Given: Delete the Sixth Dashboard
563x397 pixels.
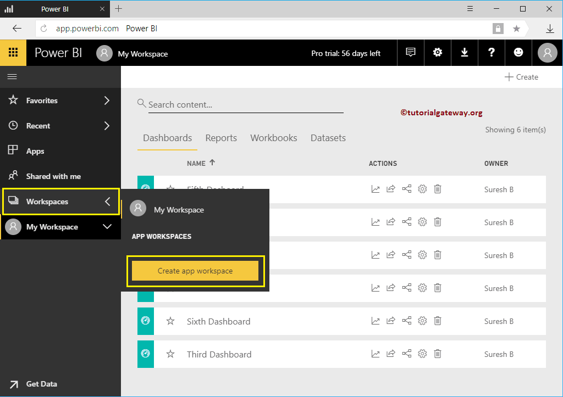Looking at the screenshot, I should point(437,321).
